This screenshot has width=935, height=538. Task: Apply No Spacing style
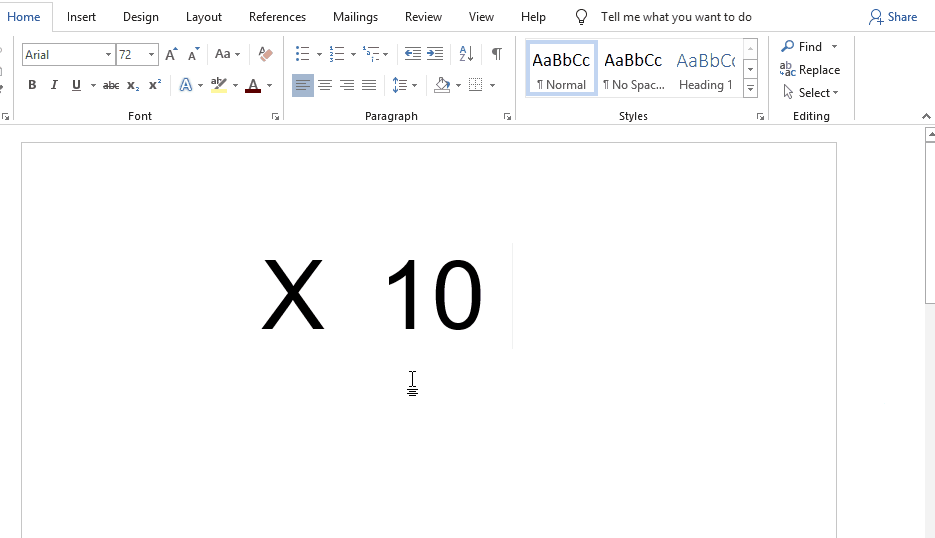tap(633, 69)
